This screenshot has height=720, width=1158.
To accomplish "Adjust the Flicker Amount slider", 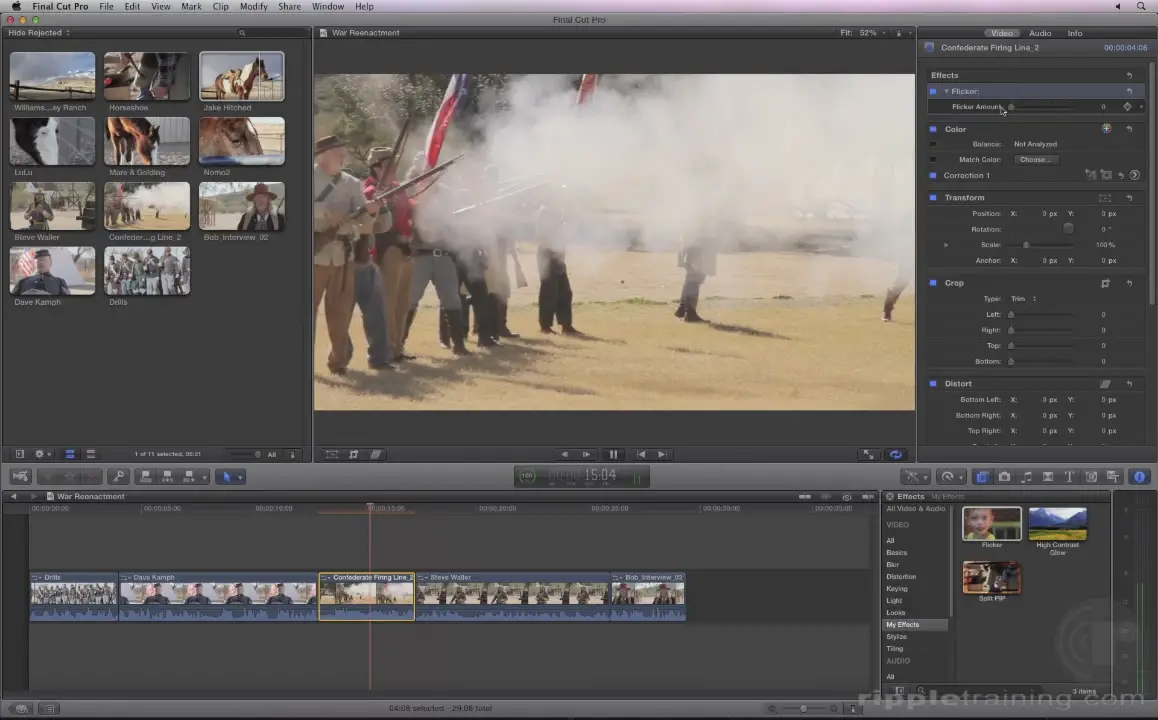I will 1041,107.
